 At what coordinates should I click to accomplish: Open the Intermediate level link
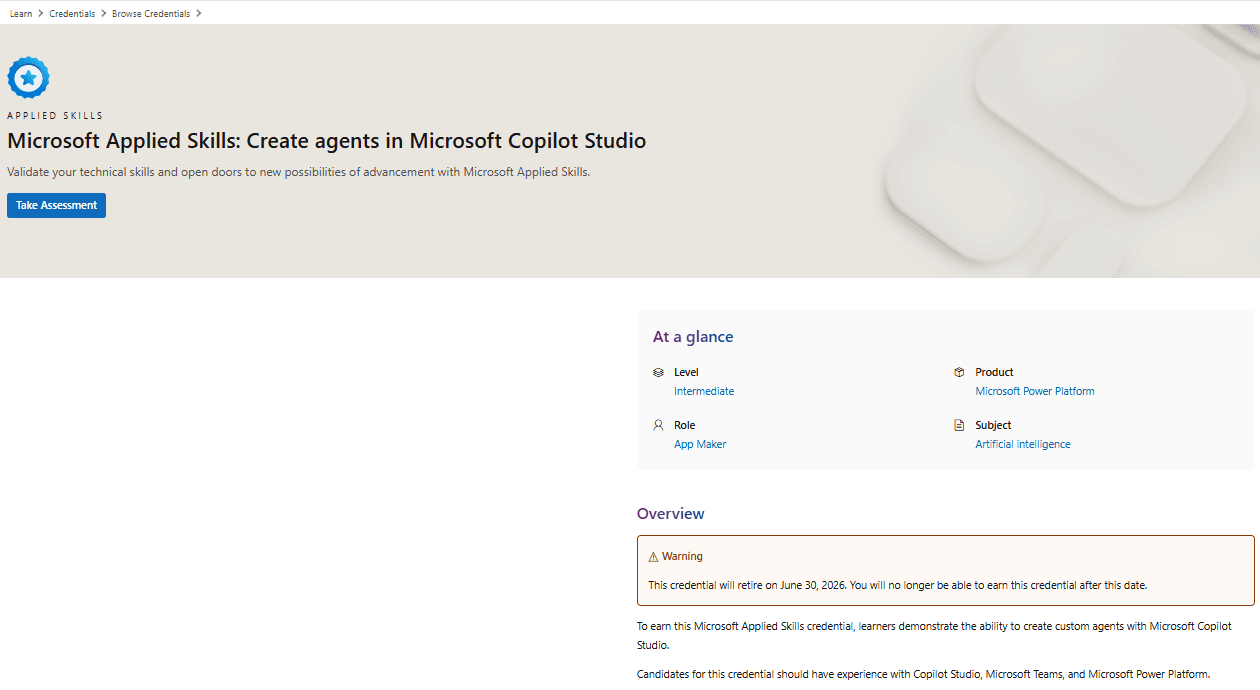click(x=704, y=391)
